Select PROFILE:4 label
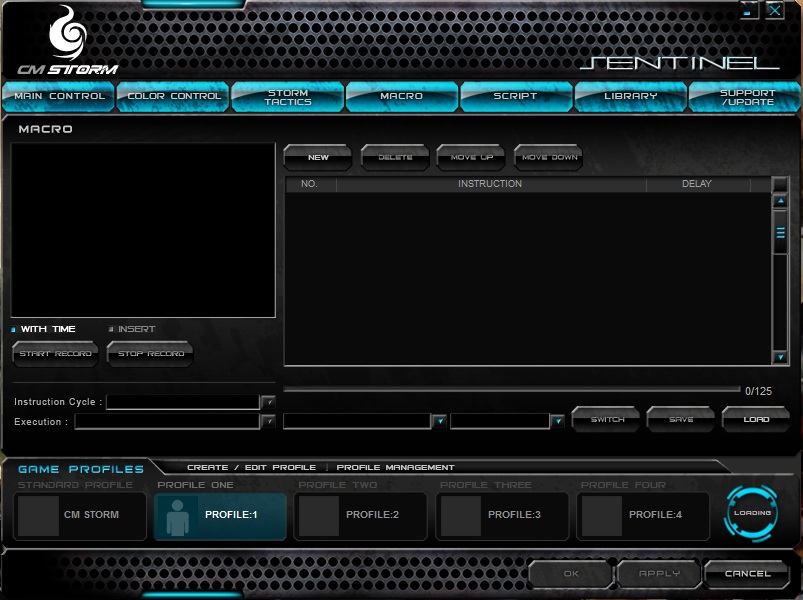Viewport: 803px width, 600px height. click(656, 515)
